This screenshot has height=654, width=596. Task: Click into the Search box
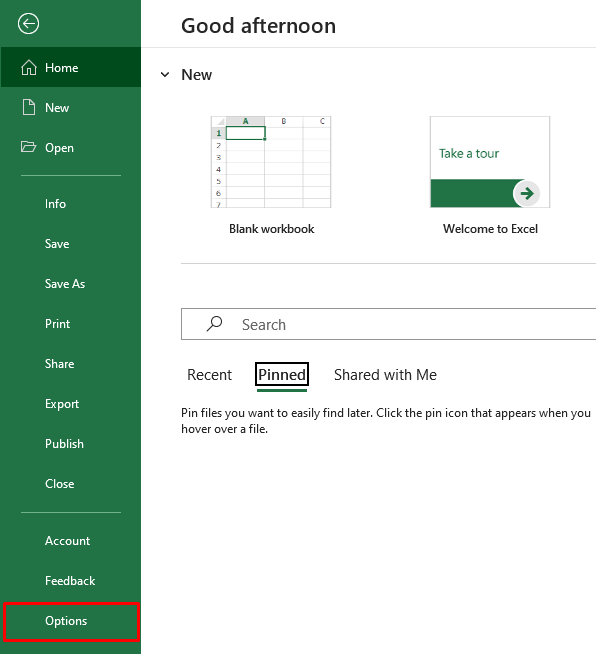coord(388,324)
